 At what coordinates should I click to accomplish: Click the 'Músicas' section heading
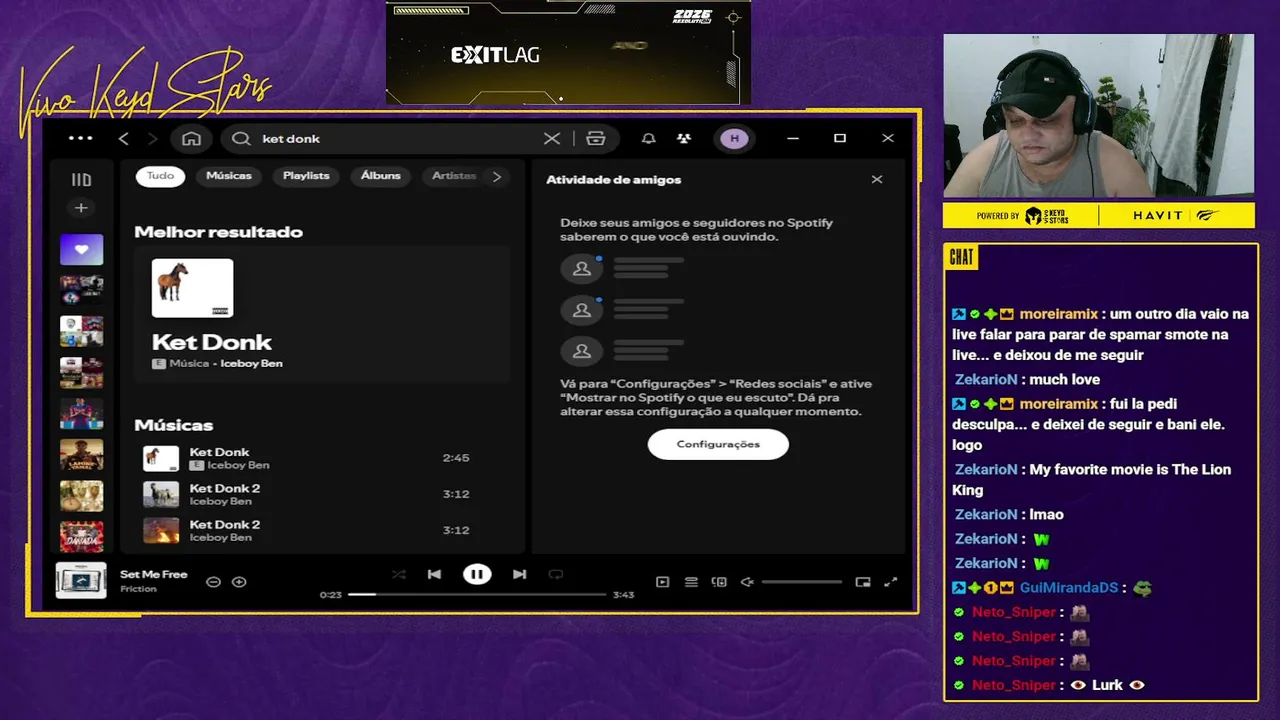click(x=174, y=425)
